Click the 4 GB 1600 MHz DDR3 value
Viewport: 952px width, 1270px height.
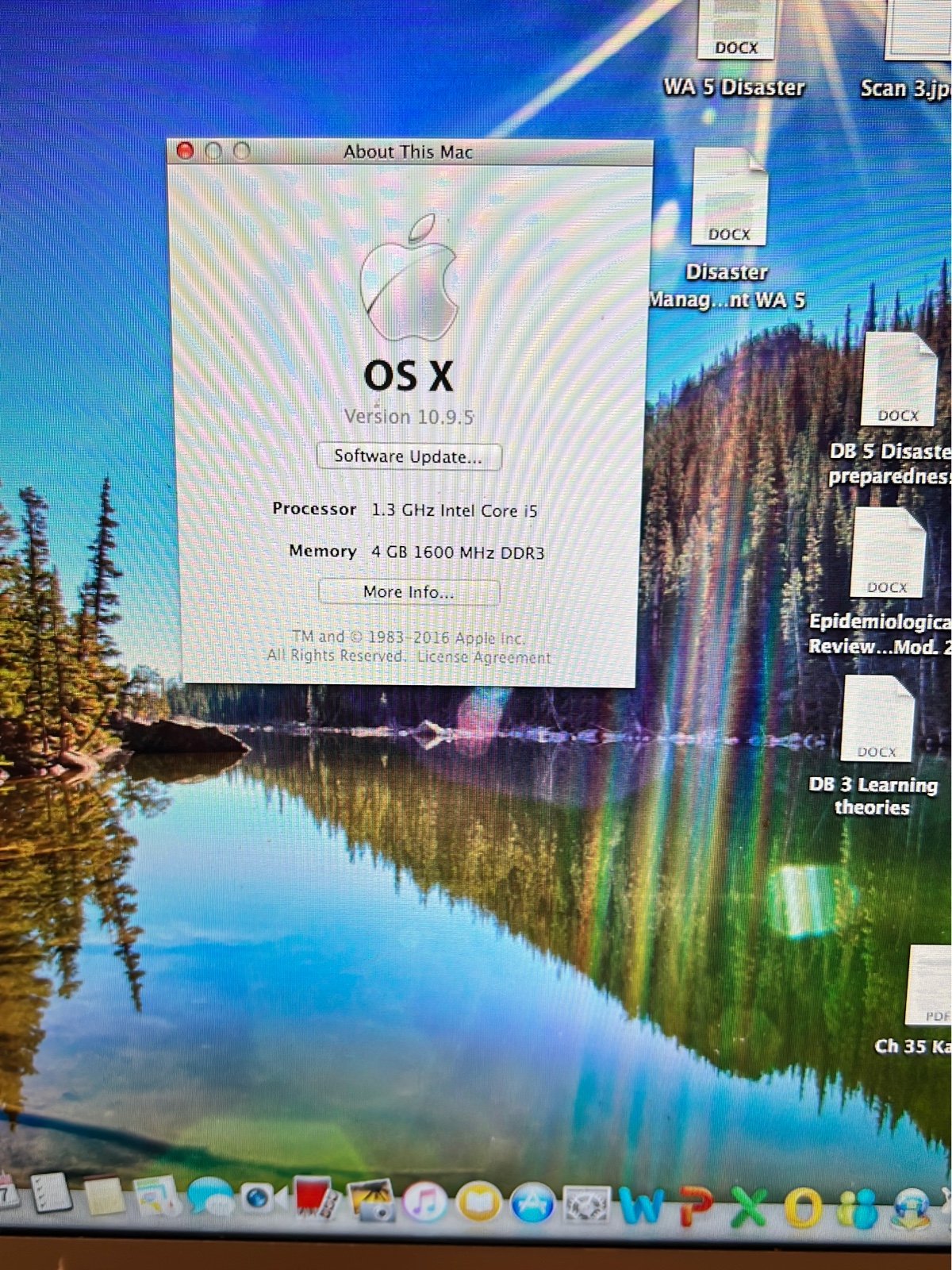point(458,552)
